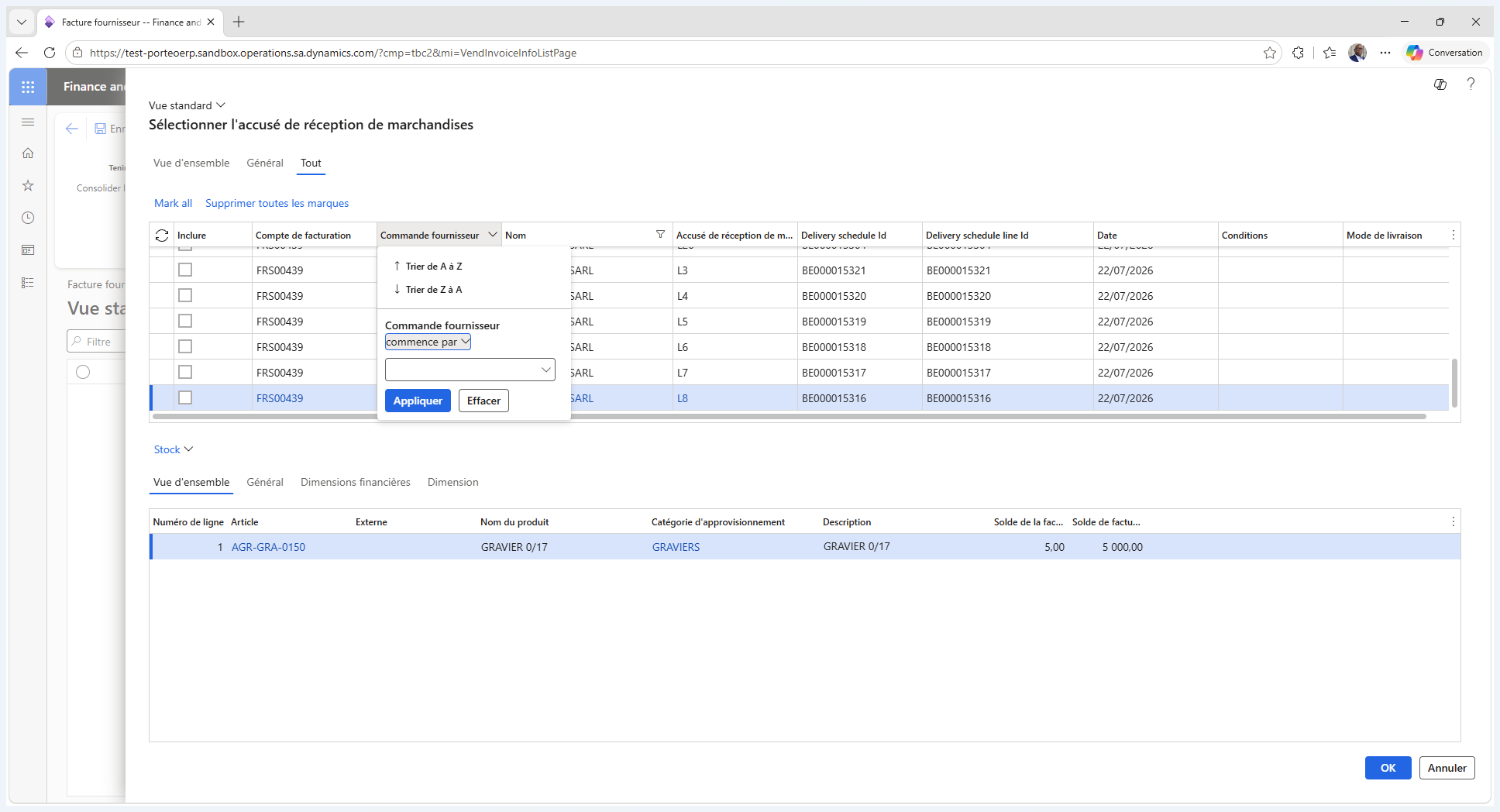
Task: Open the Vue standard view selector
Action: [x=187, y=105]
